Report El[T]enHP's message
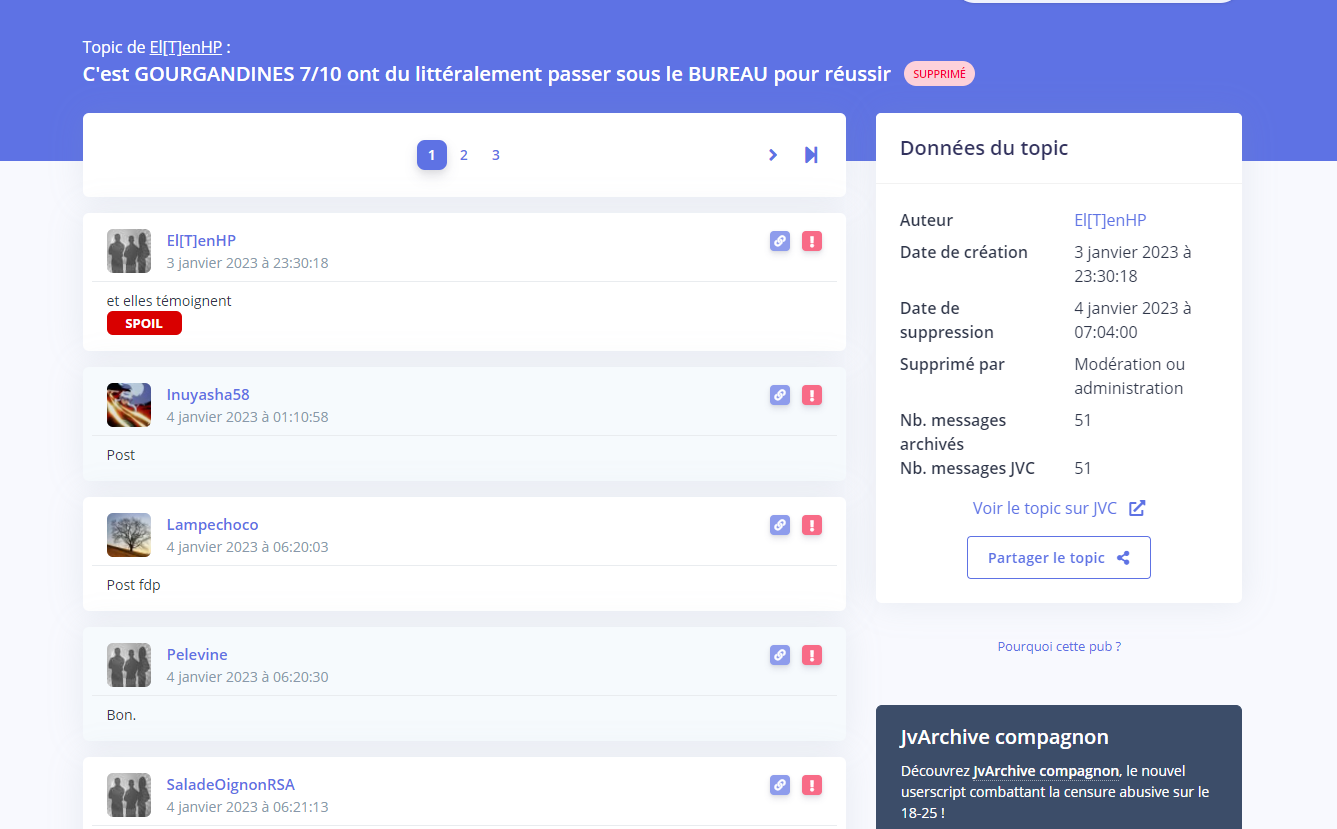 pyautogui.click(x=812, y=241)
